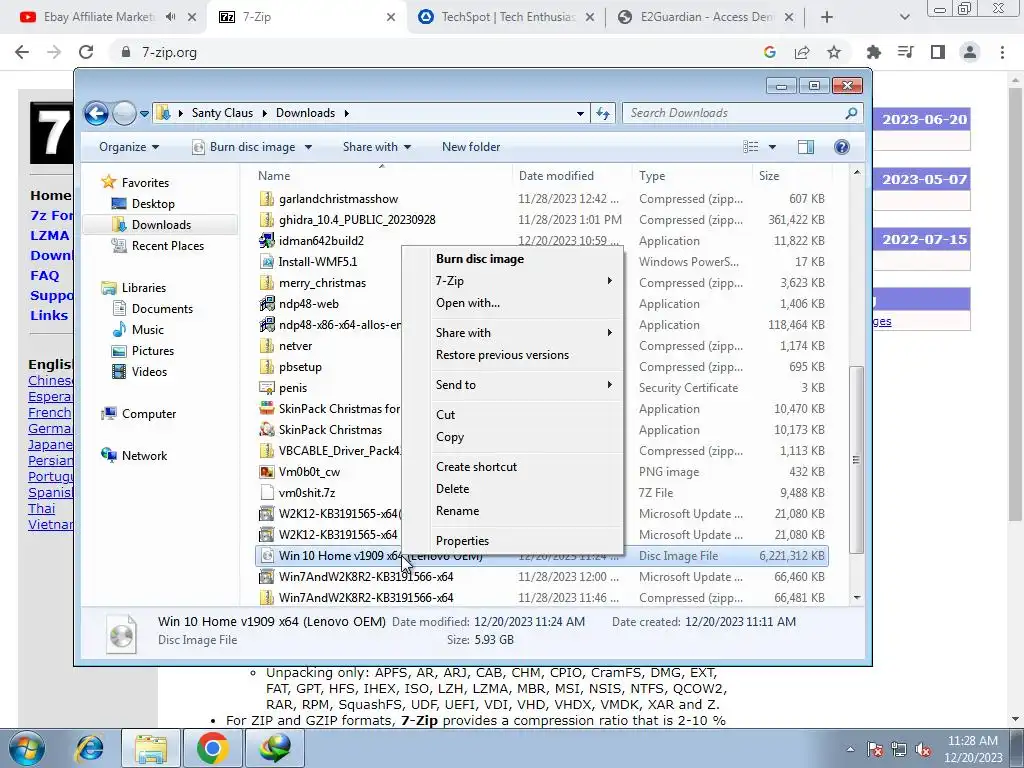Open new tab with plus button
Screen dimensions: 1024x768
[827, 17]
